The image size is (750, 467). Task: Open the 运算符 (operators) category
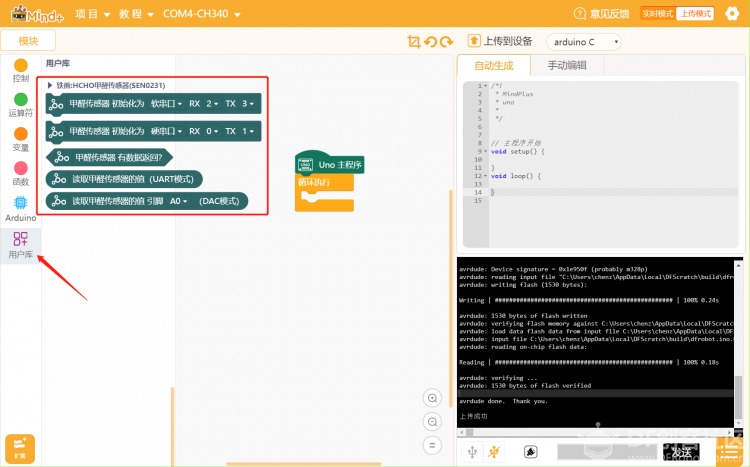click(x=21, y=105)
